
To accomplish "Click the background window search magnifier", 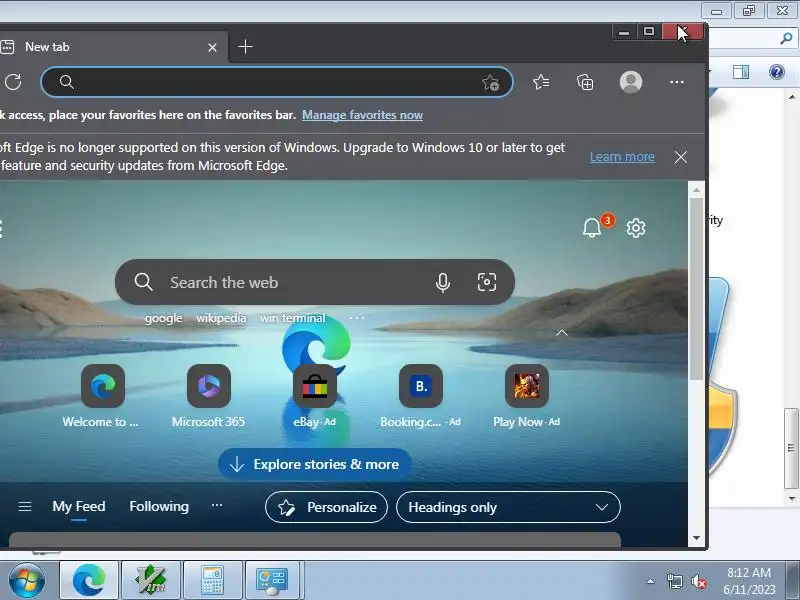I will pyautogui.click(x=786, y=38).
